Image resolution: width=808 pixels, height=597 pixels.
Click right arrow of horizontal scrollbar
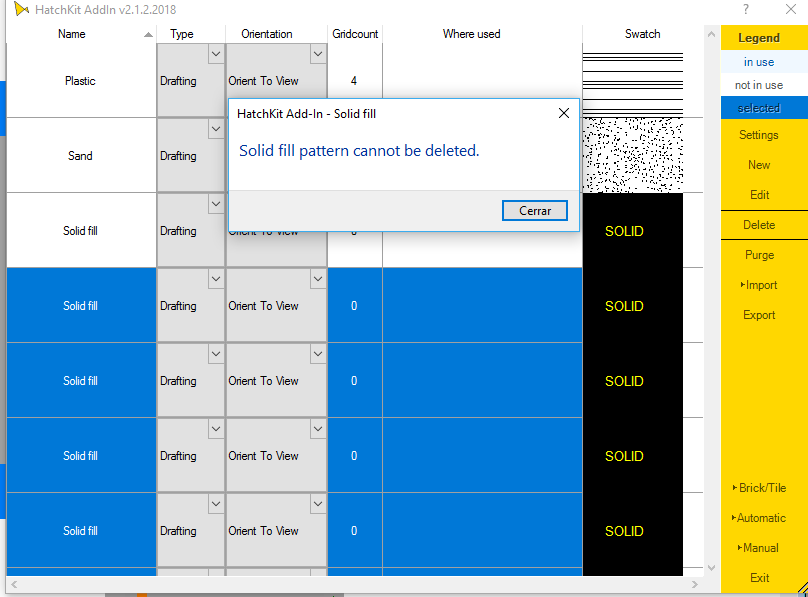pyautogui.click(x=695, y=584)
